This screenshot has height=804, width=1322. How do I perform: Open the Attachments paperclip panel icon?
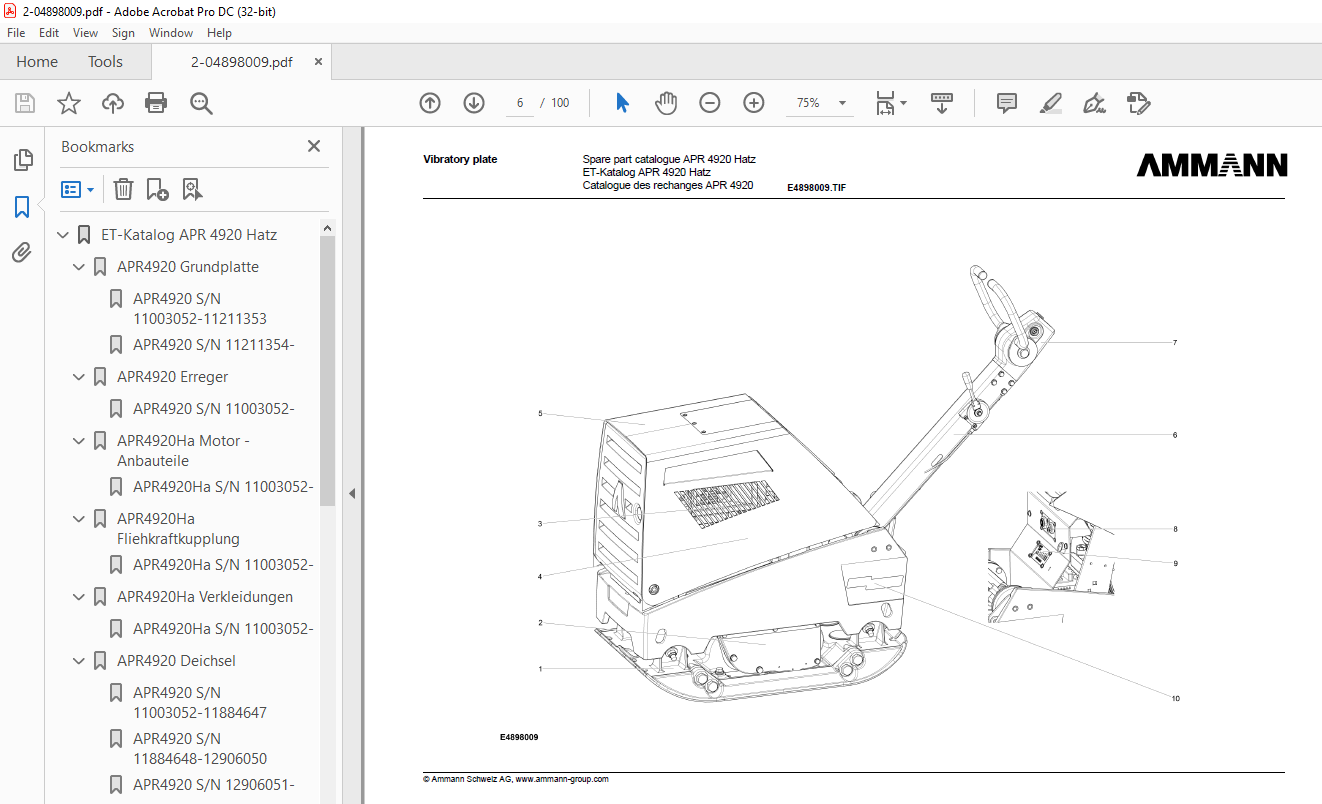tap(22, 253)
